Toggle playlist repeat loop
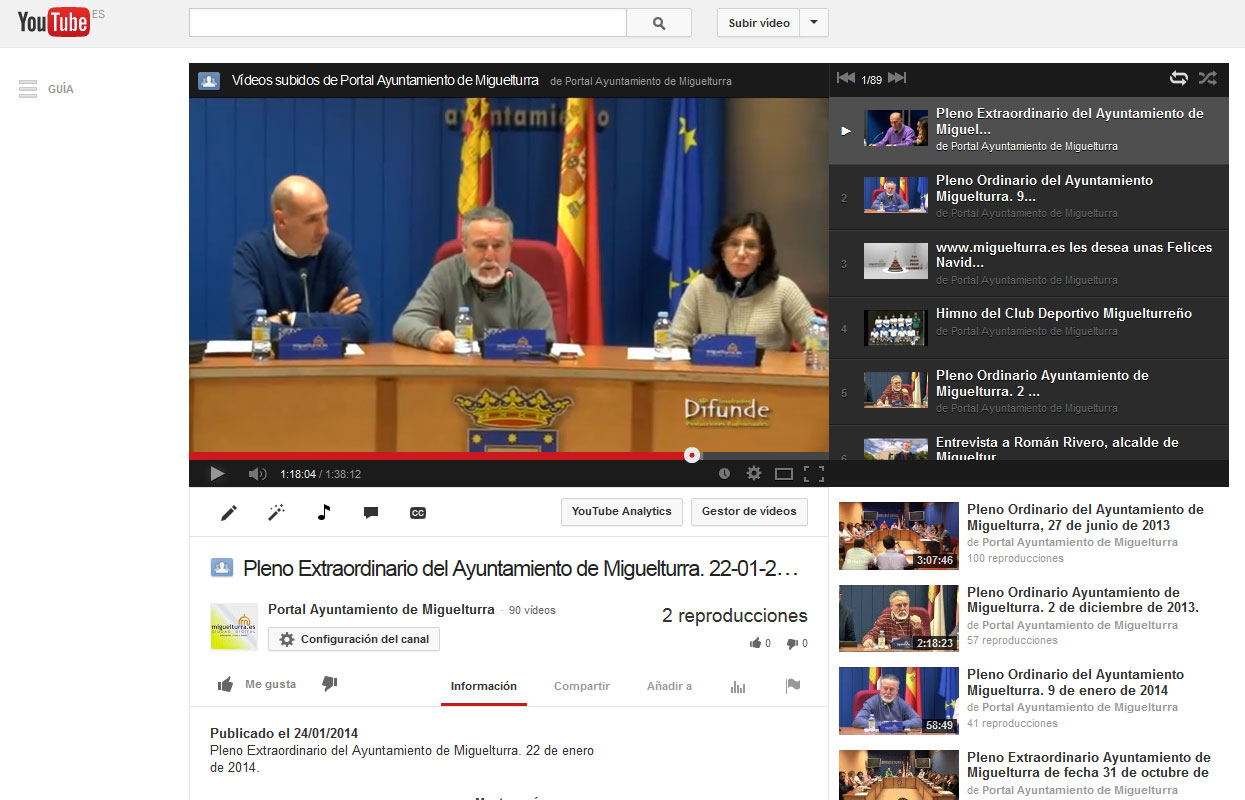The width and height of the screenshot is (1245, 800). pos(1179,78)
